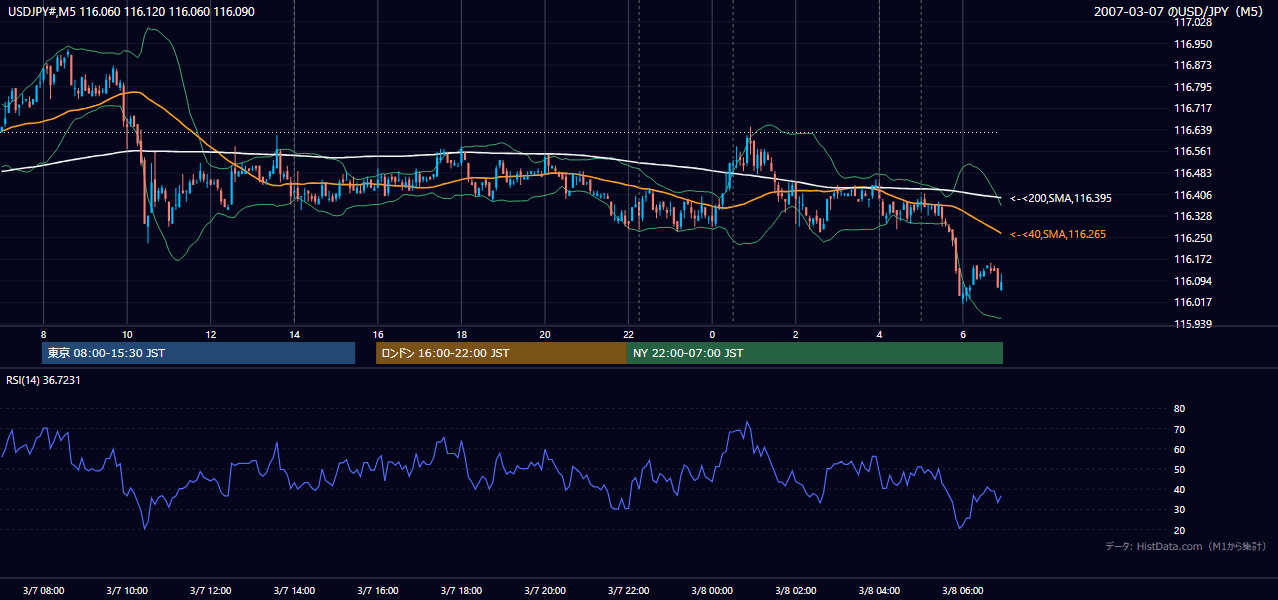Click the 3/8 02:00 date label
Image resolution: width=1278 pixels, height=600 pixels.
pos(795,590)
